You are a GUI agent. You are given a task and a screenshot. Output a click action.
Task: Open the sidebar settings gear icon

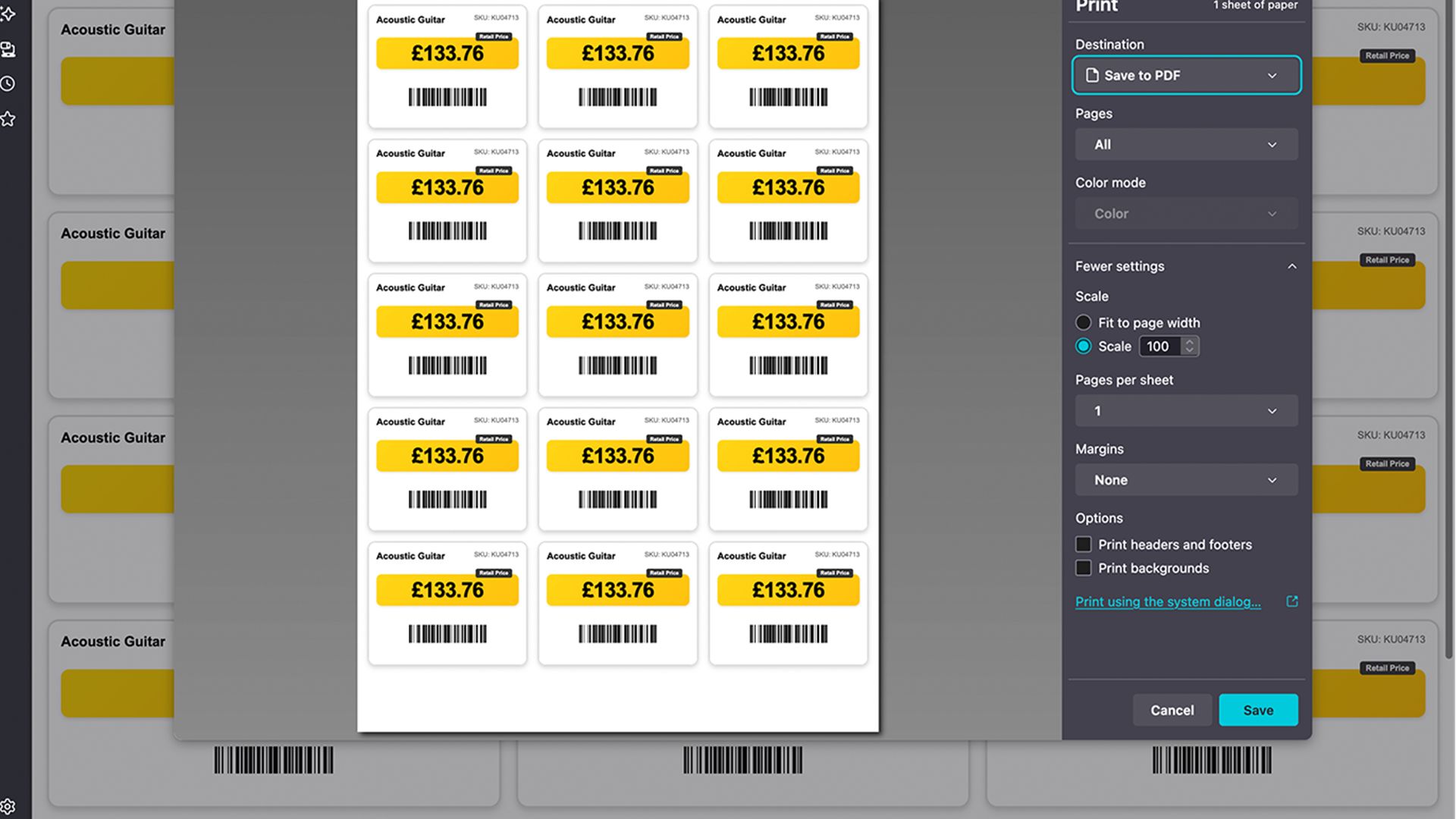8,806
